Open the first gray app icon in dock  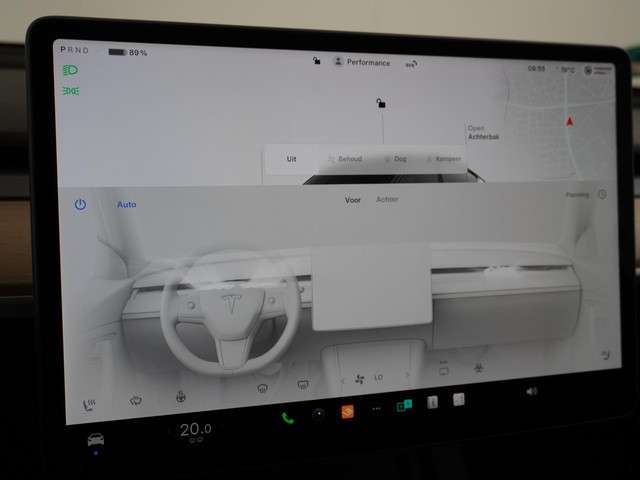pos(432,402)
